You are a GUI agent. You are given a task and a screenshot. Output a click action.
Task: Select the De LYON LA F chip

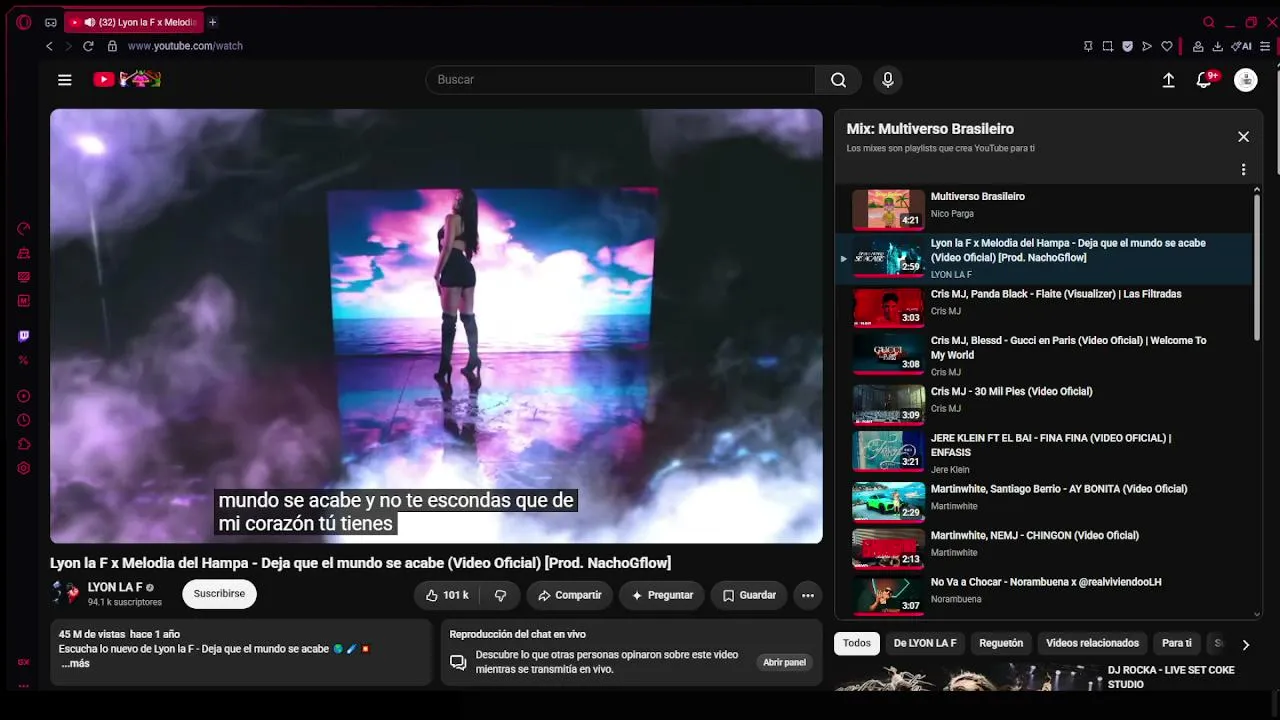click(x=925, y=643)
